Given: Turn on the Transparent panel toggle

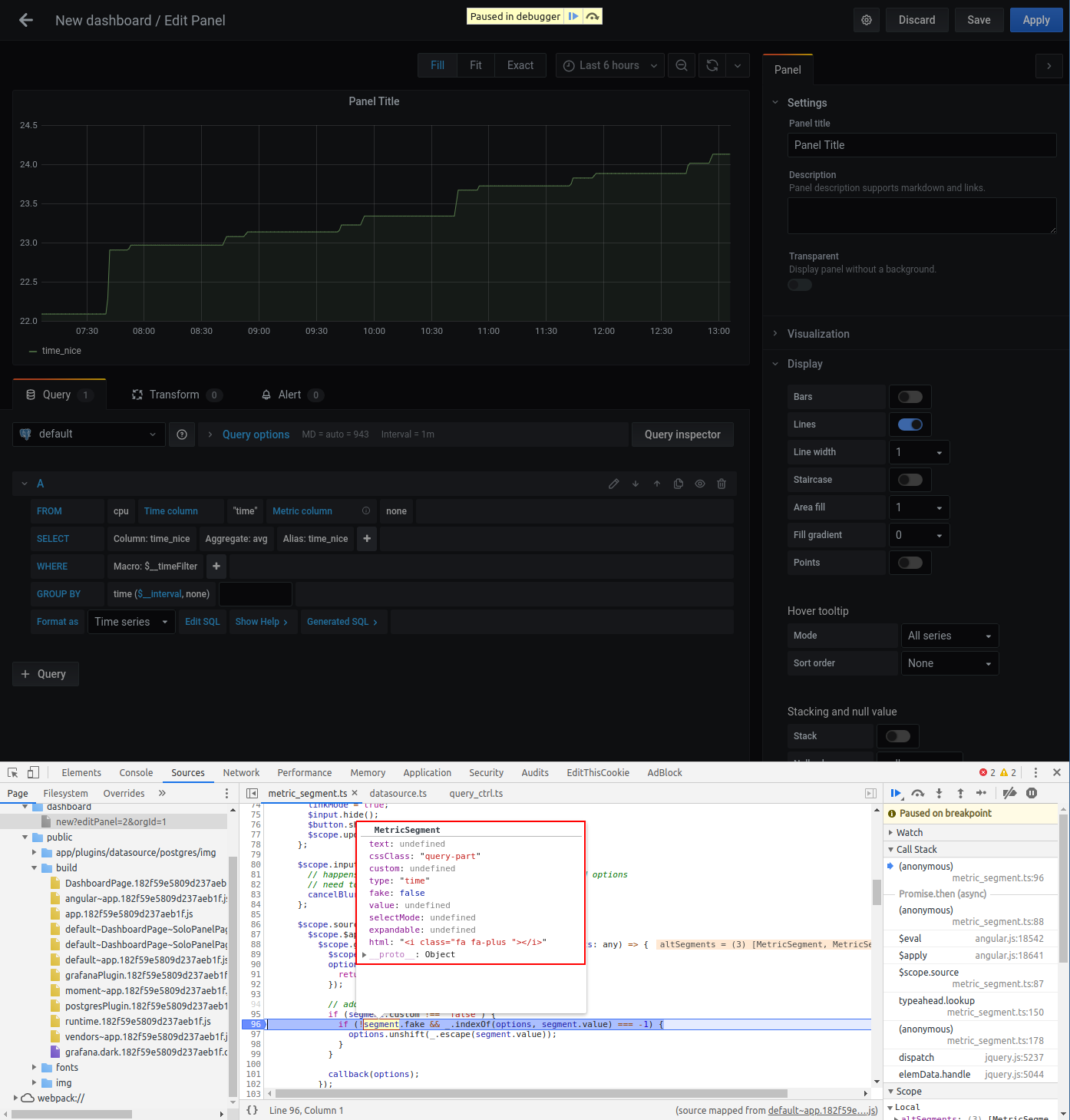Looking at the screenshot, I should click(x=799, y=284).
